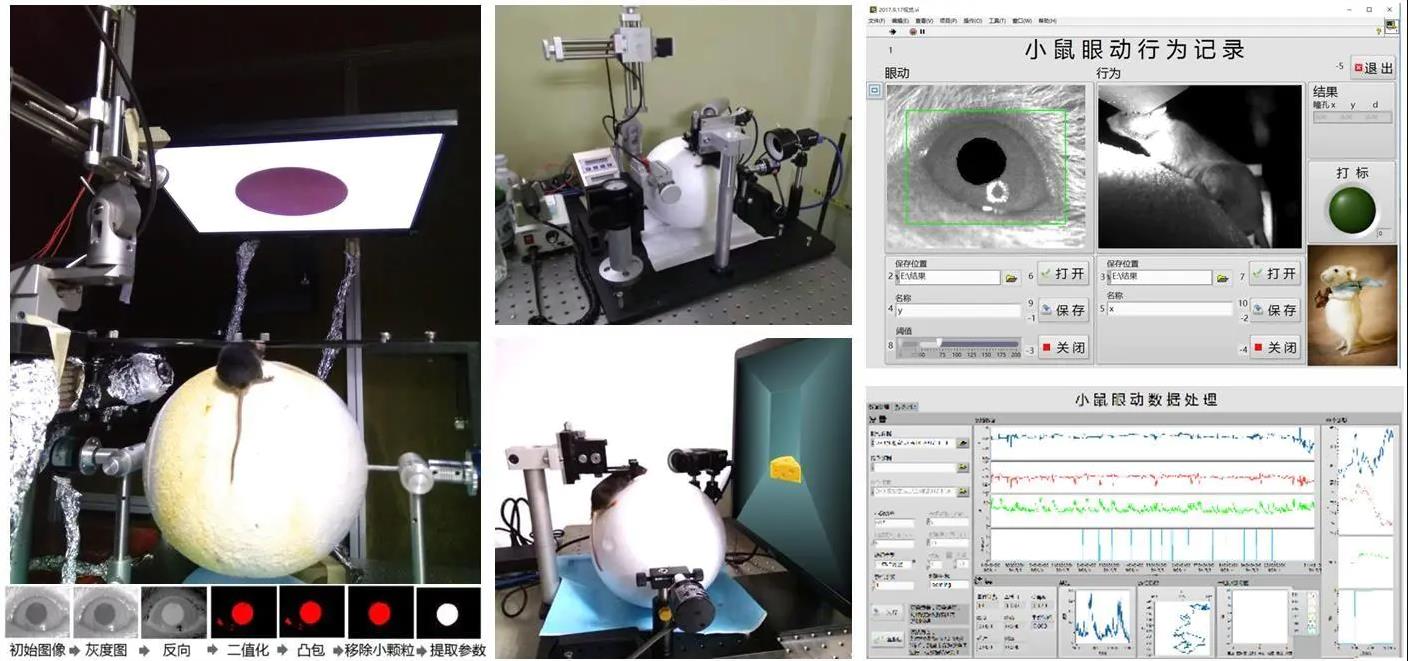Select the blue image tool left of 眼动 display
1408x661 pixels.
click(873, 90)
